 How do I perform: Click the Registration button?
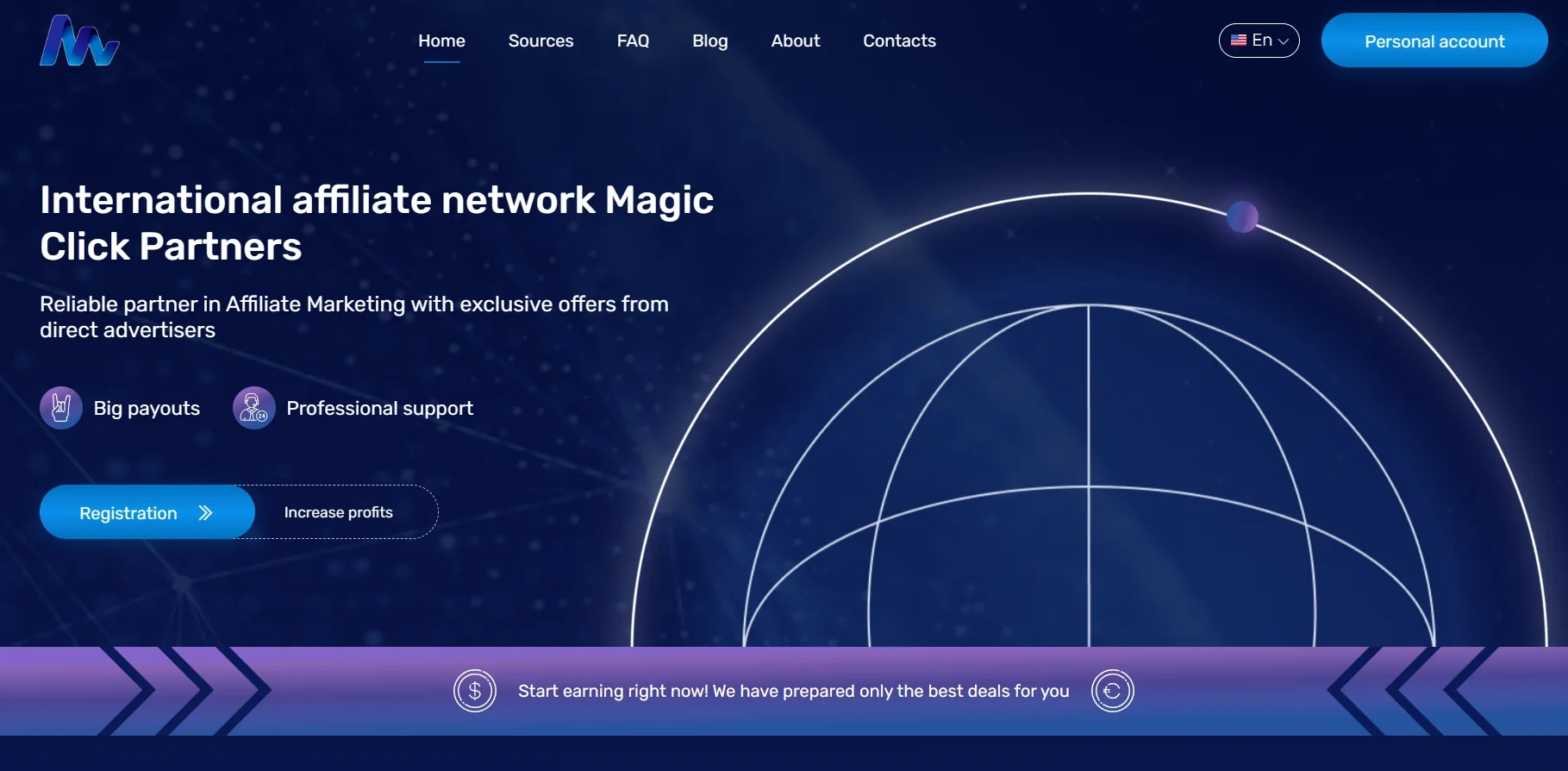147,512
